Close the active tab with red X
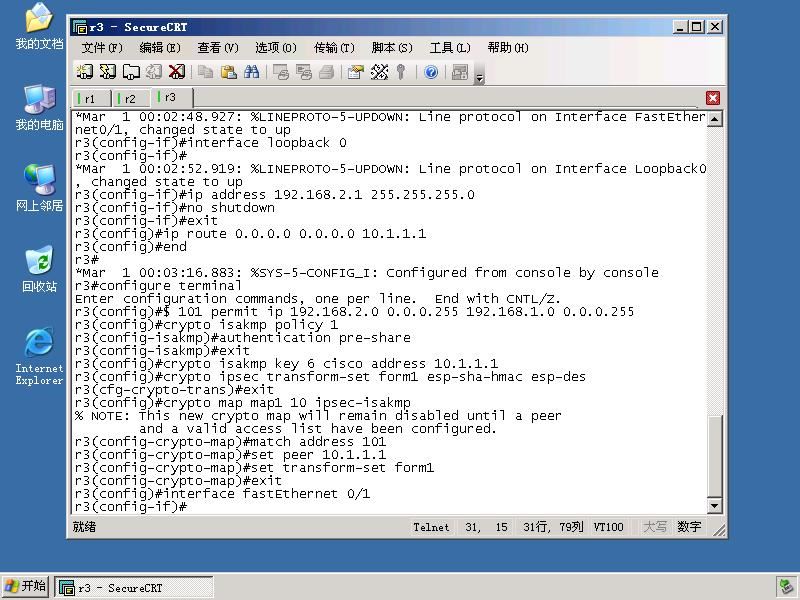The height and width of the screenshot is (600, 800). pyautogui.click(x=713, y=98)
